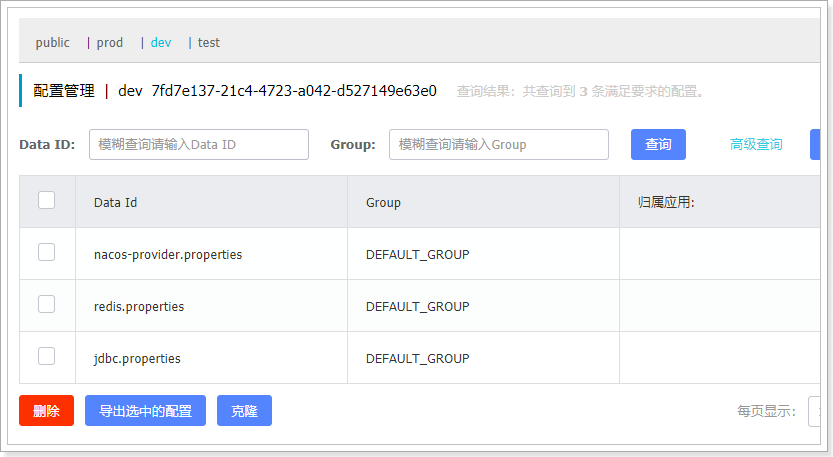Image resolution: width=833 pixels, height=457 pixels.
Task: Open the prod namespace tab
Action: [x=110, y=43]
